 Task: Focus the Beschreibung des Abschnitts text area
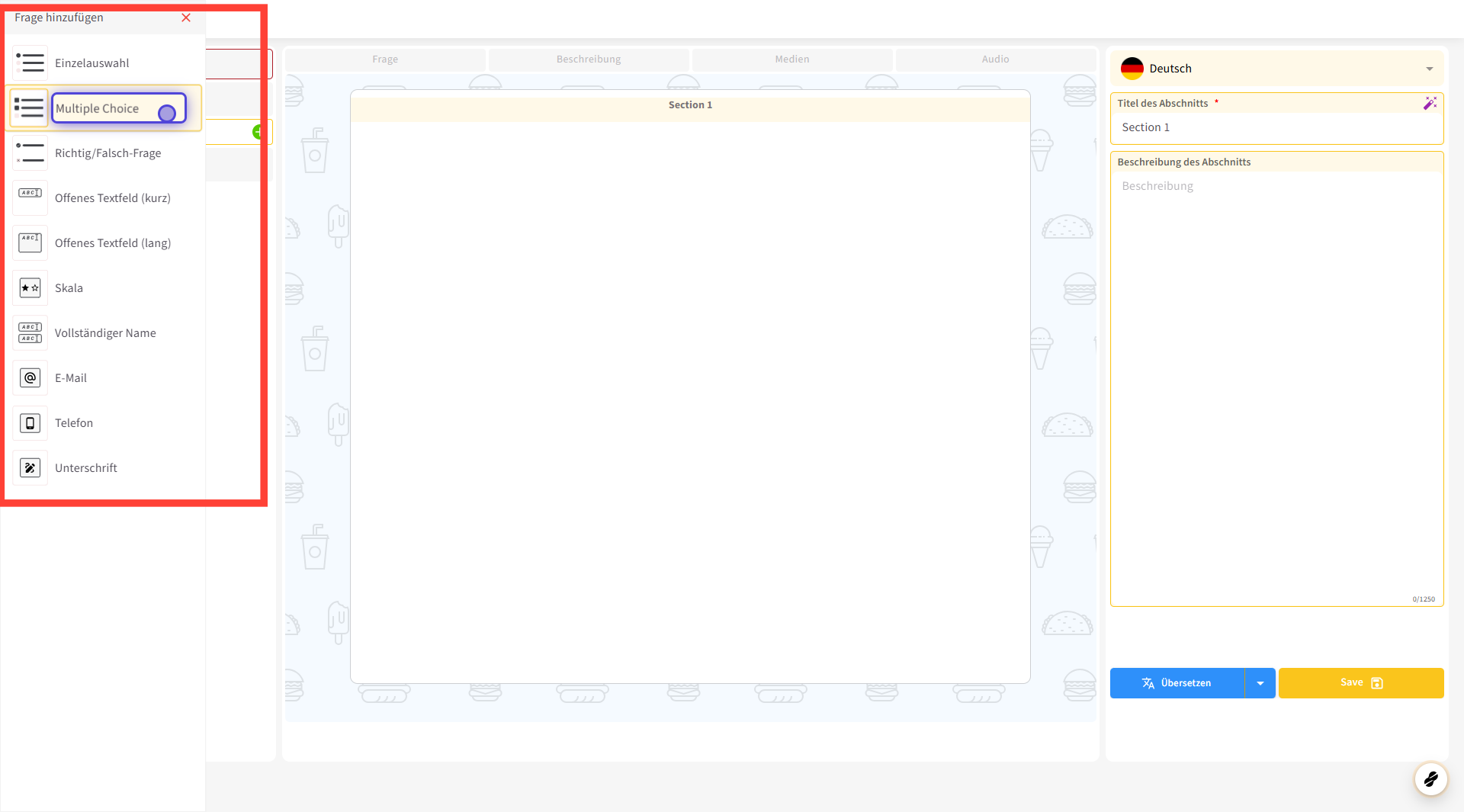point(1276,381)
